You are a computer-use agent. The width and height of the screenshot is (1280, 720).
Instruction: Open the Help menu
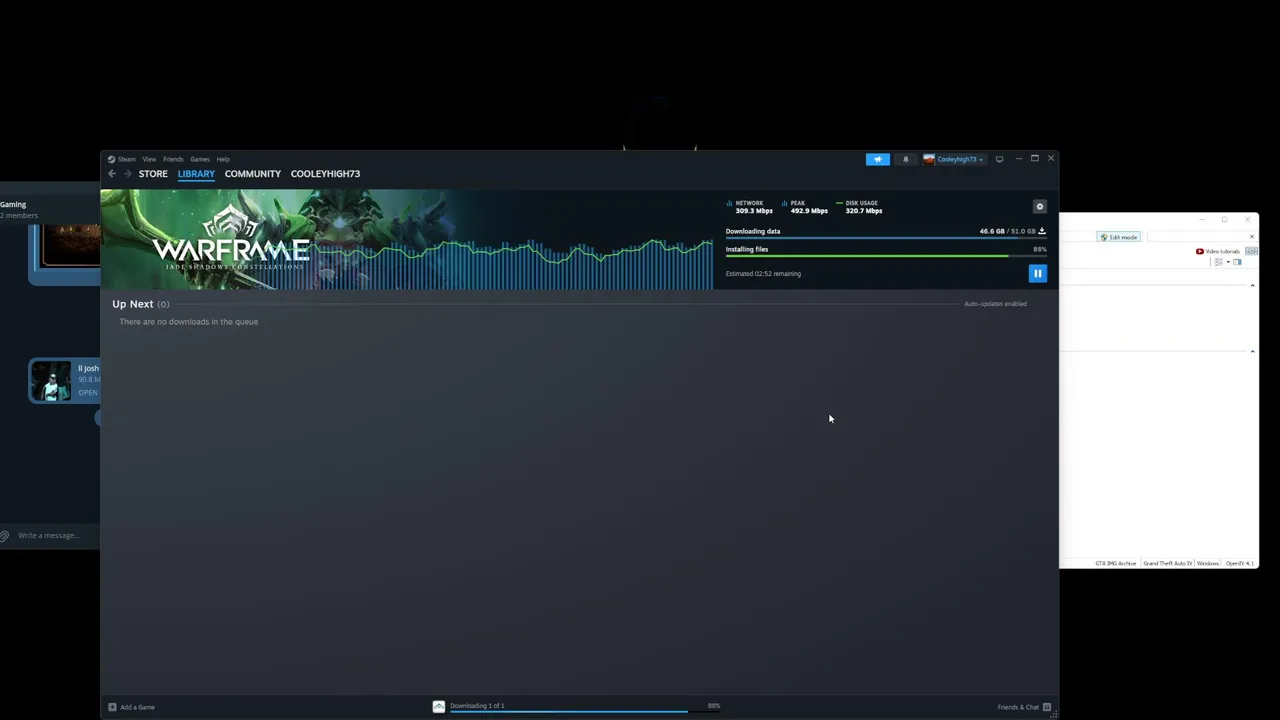(223, 159)
